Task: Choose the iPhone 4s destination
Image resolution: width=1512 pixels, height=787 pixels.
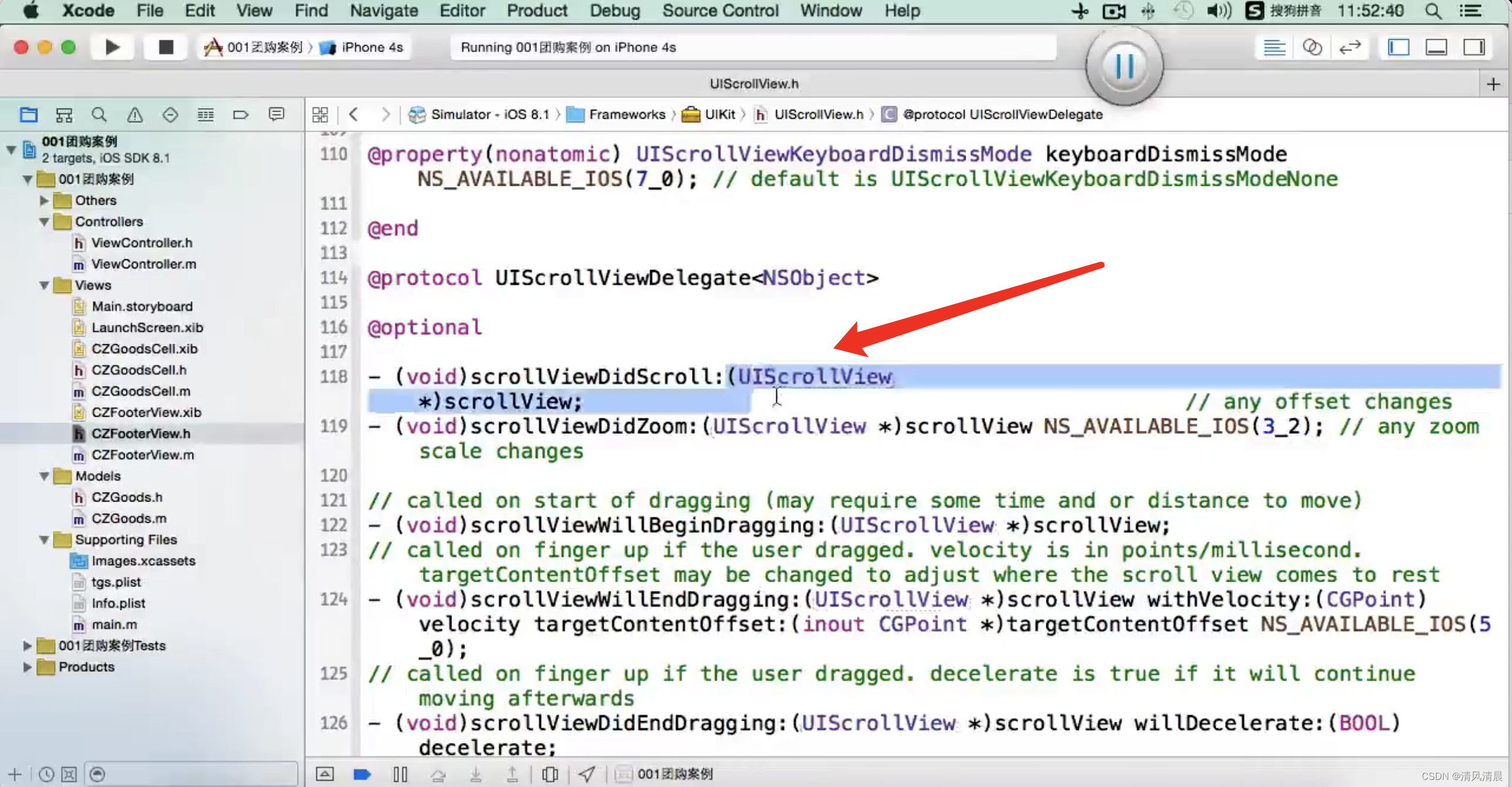Action: pyautogui.click(x=362, y=47)
